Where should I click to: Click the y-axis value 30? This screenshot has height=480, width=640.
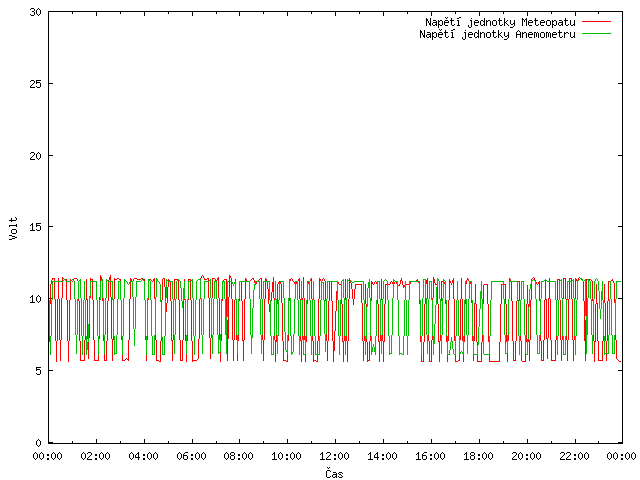(x=36, y=12)
